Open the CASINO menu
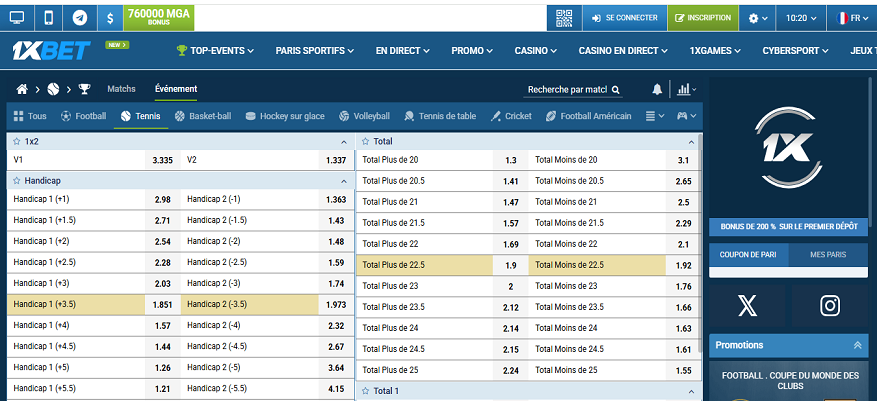 (536, 51)
